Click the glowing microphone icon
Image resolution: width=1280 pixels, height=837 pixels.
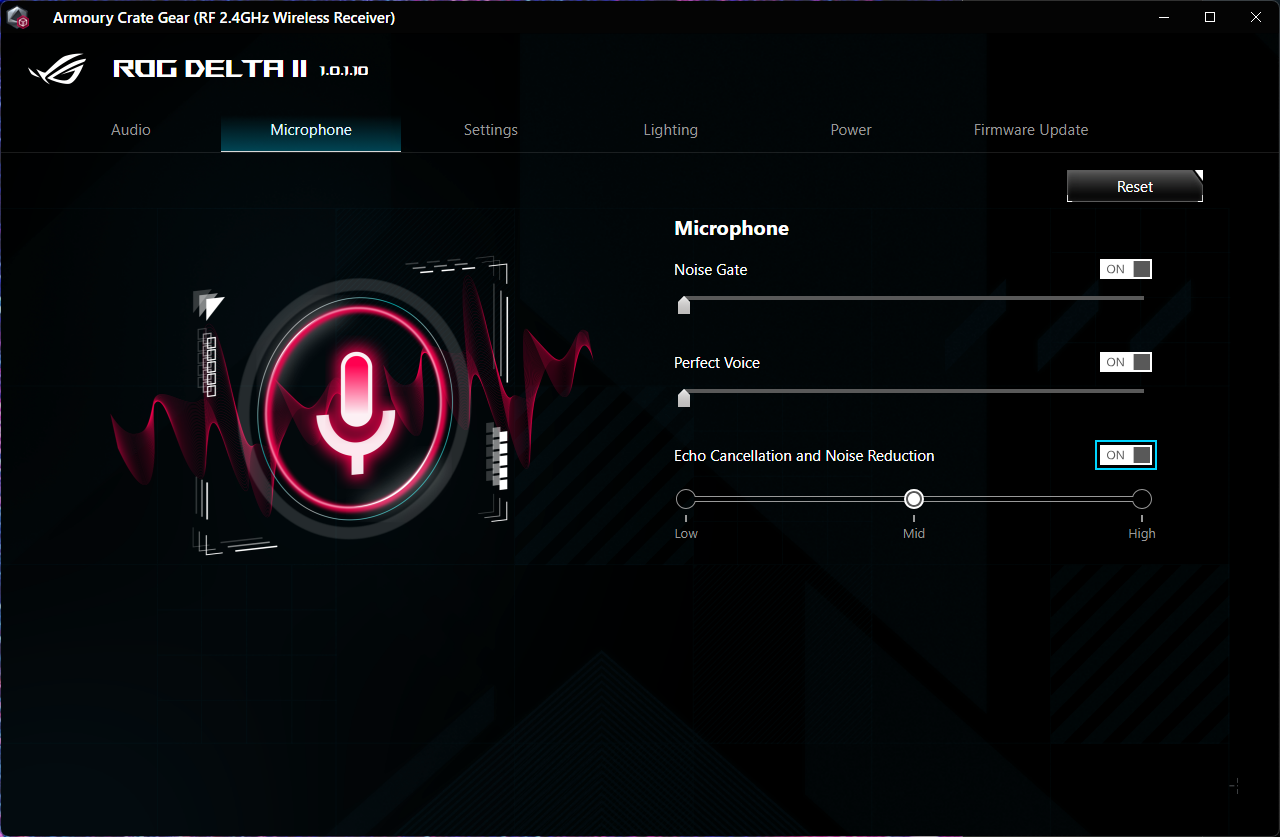pos(355,410)
